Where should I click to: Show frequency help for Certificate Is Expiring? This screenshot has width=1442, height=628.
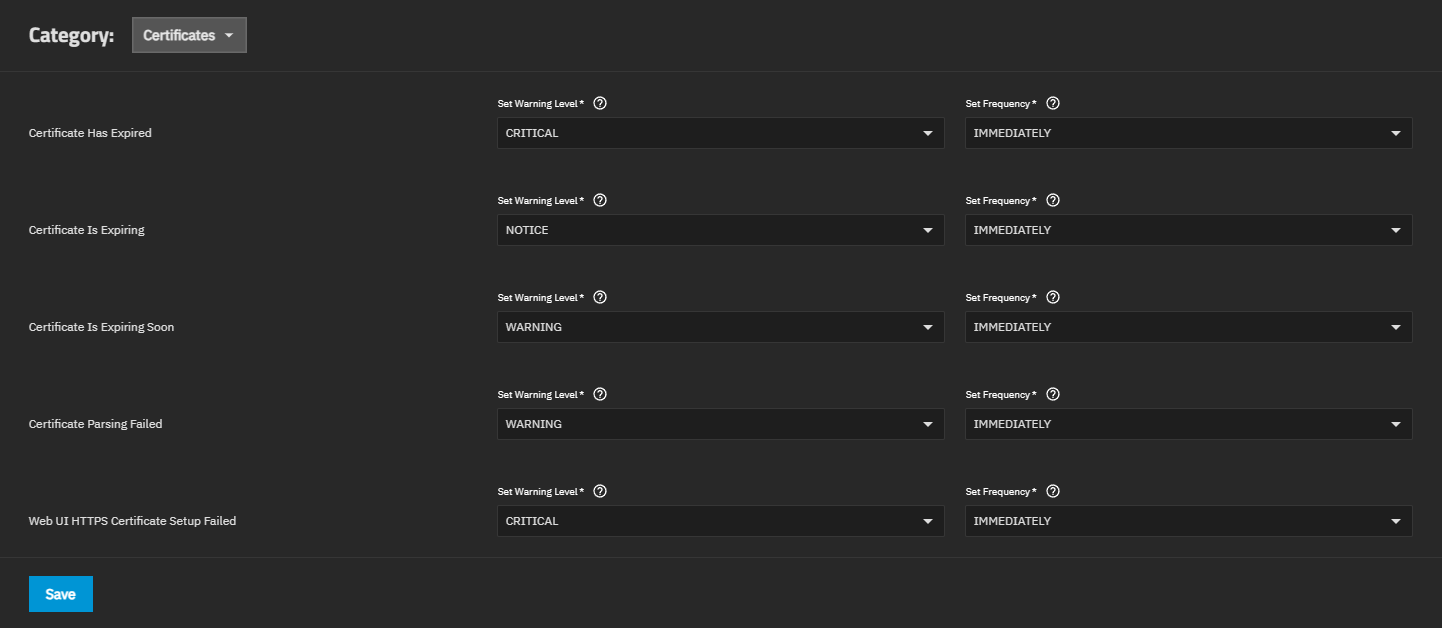[x=1052, y=200]
